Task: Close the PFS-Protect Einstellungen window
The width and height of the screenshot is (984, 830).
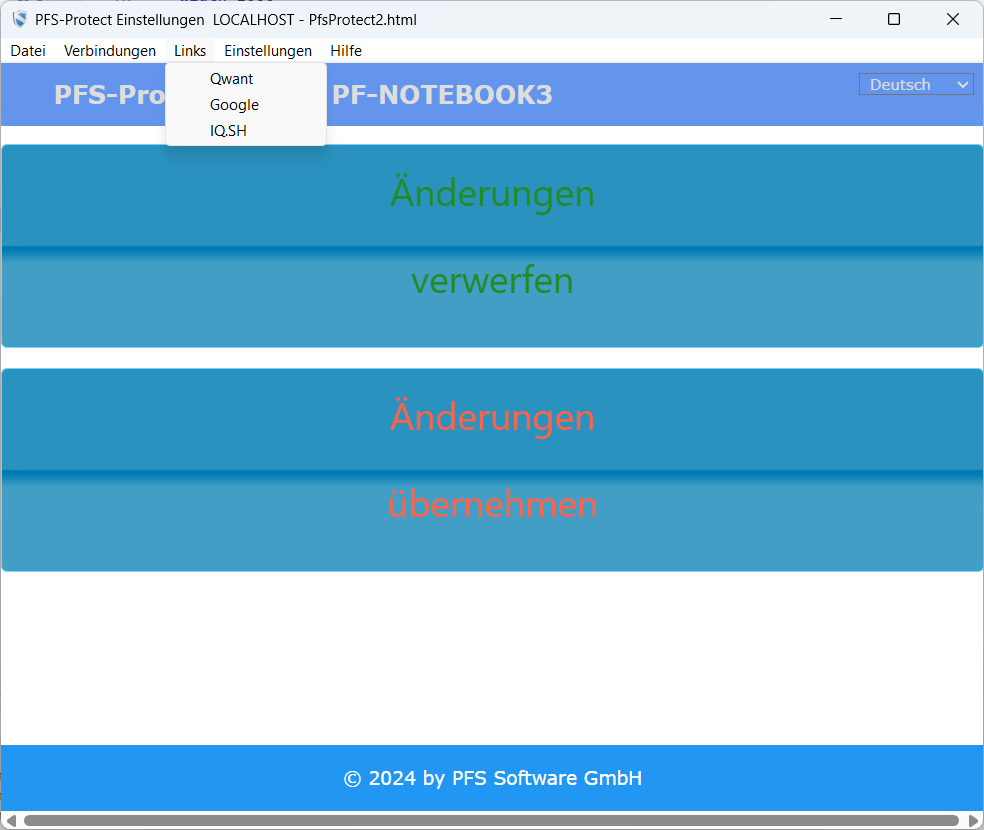Action: coord(953,19)
